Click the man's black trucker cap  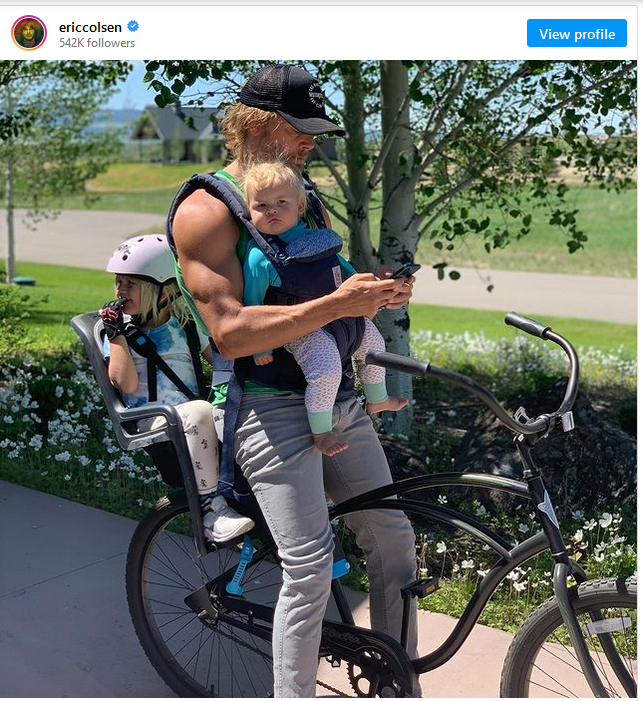[291, 99]
